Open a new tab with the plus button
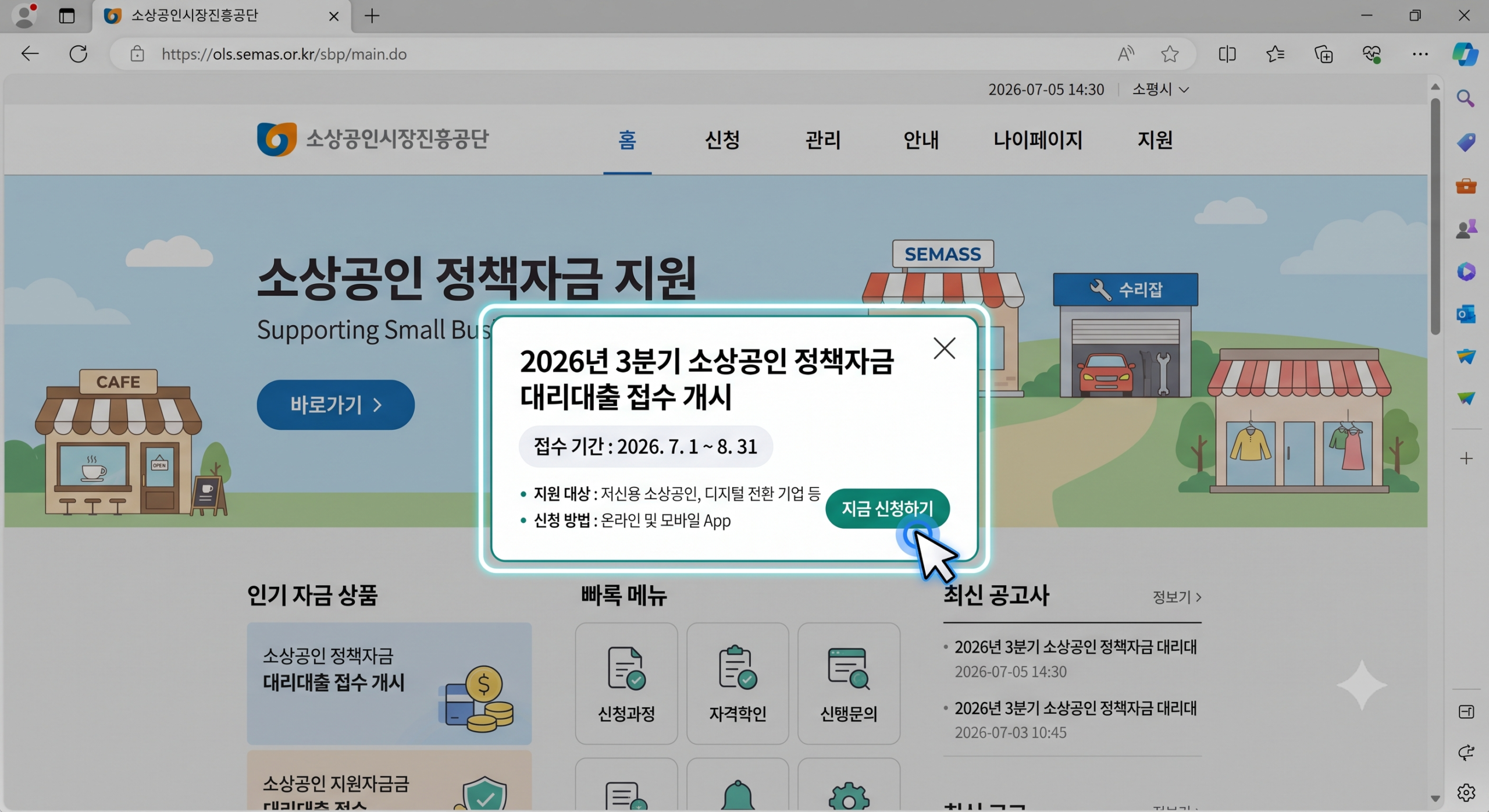This screenshot has width=1489, height=812. tap(372, 16)
